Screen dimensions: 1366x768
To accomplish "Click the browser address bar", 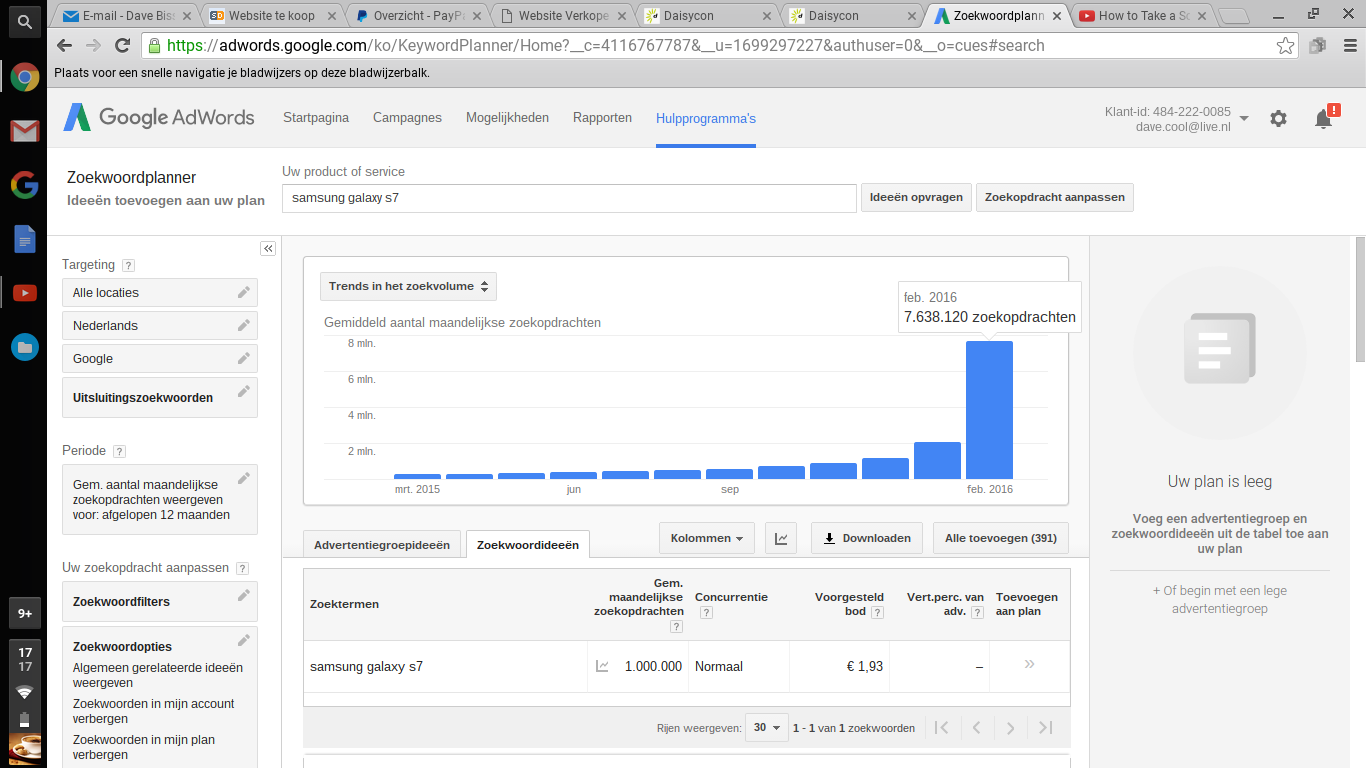I will pos(718,45).
